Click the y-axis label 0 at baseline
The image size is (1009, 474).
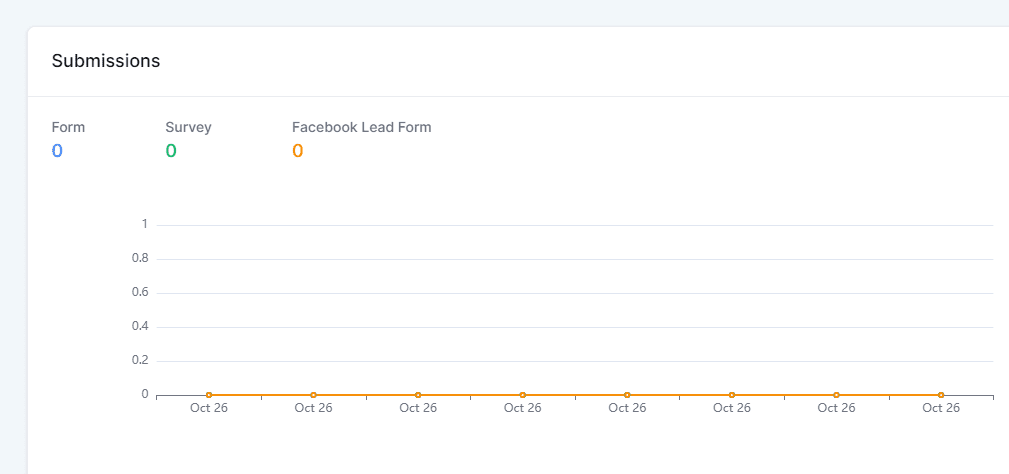(145, 394)
